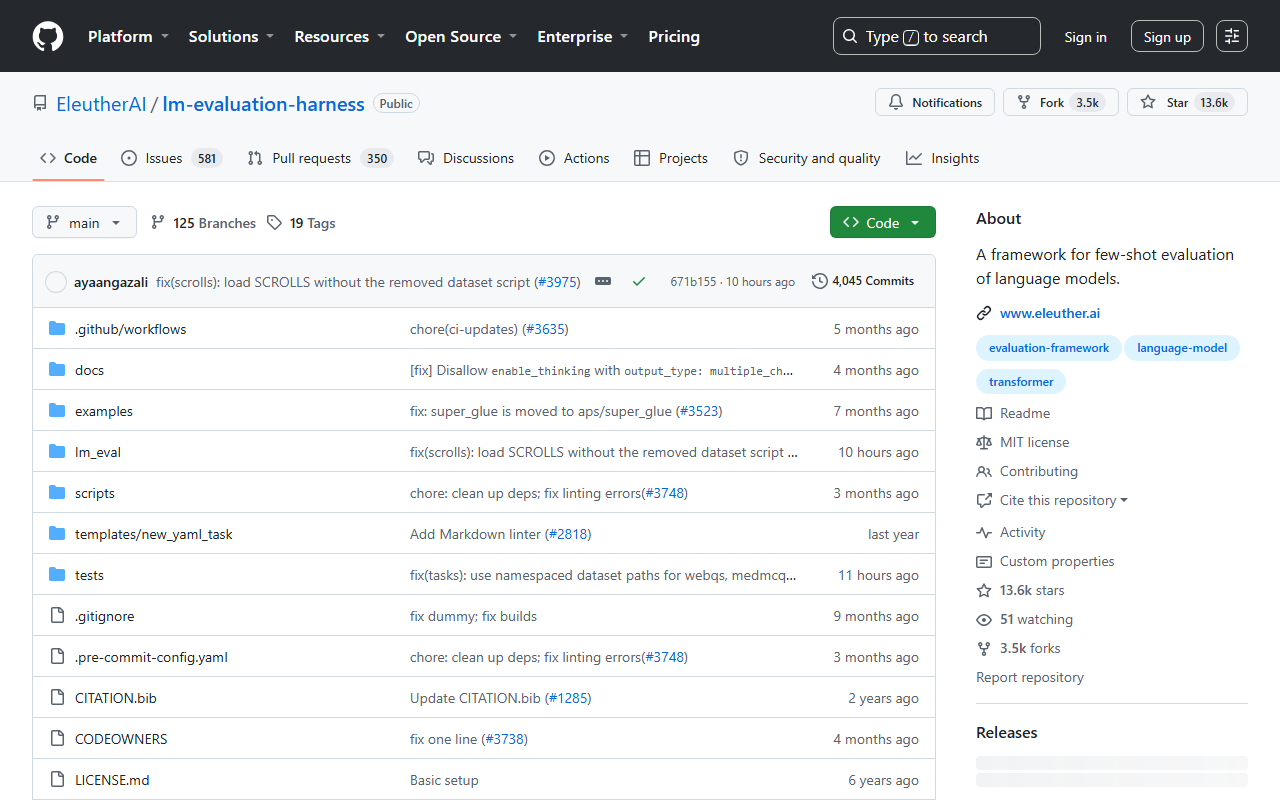Image resolution: width=1280 pixels, height=800 pixels.
Task: Open the EleutherAI organization link
Action: pyautogui.click(x=101, y=104)
